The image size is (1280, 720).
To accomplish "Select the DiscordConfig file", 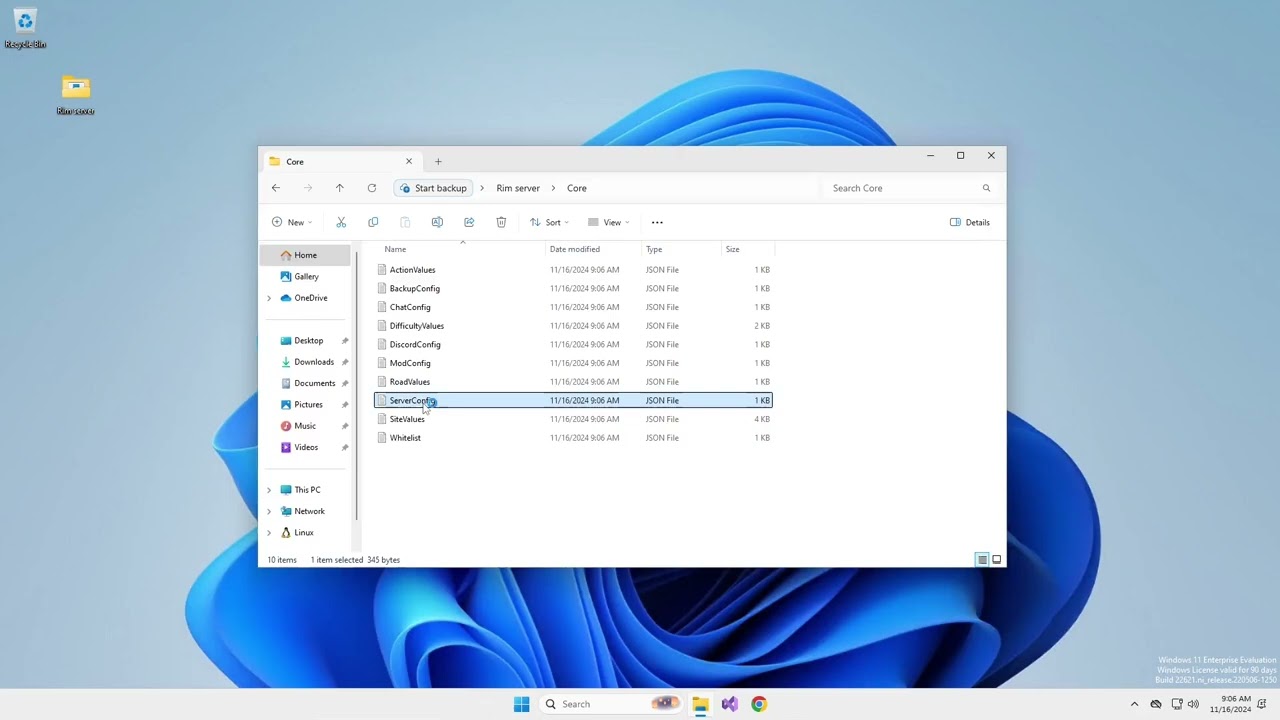I will (x=573, y=345).
